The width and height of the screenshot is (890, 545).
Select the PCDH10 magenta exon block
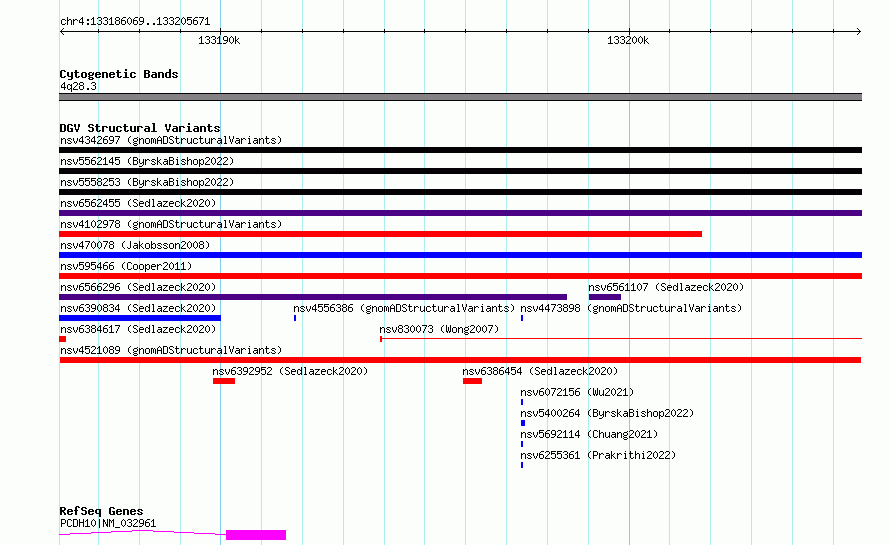(x=256, y=535)
